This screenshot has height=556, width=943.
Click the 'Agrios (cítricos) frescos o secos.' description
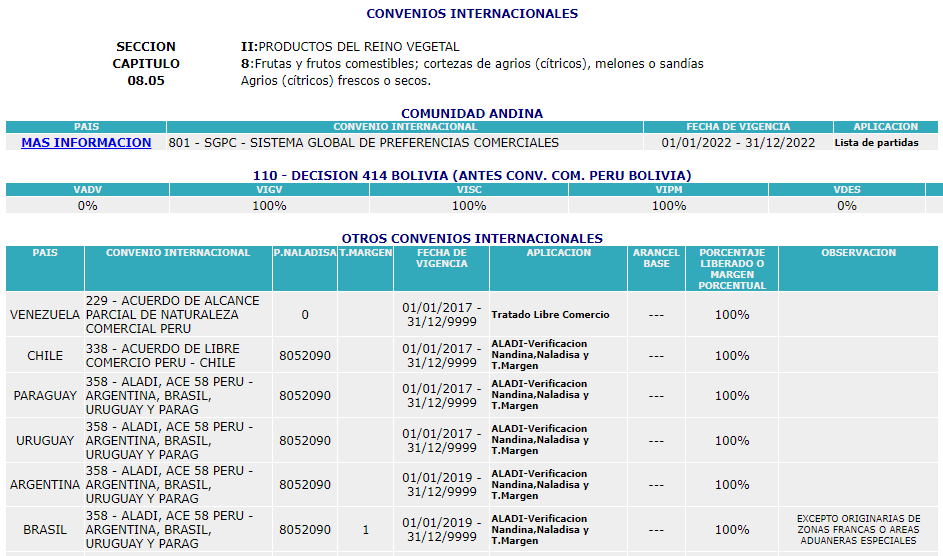point(336,81)
